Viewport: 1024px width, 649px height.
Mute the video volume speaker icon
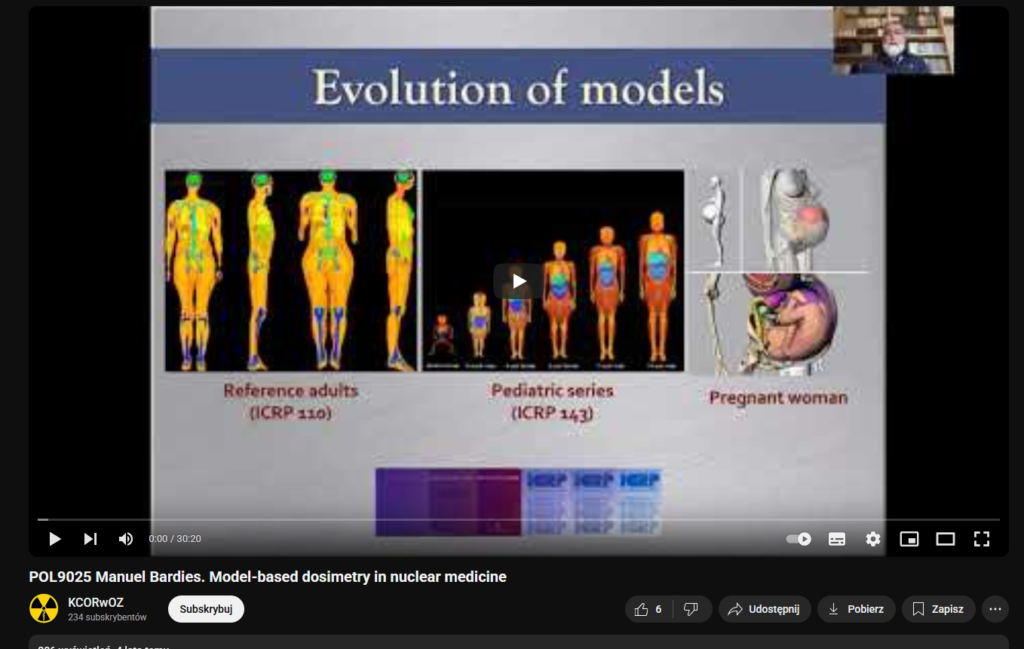[x=126, y=539]
